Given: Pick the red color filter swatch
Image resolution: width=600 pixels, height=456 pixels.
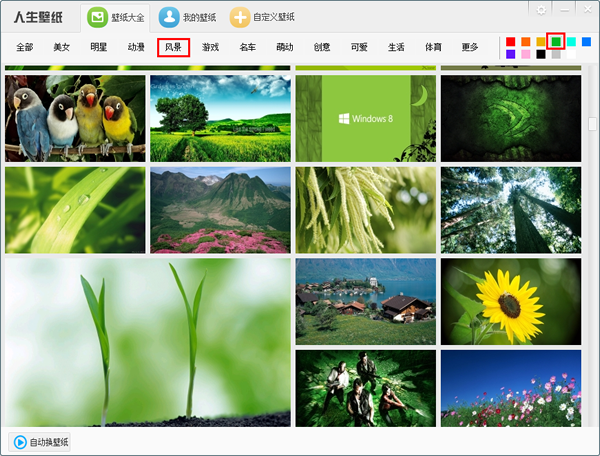Looking at the screenshot, I should [511, 42].
